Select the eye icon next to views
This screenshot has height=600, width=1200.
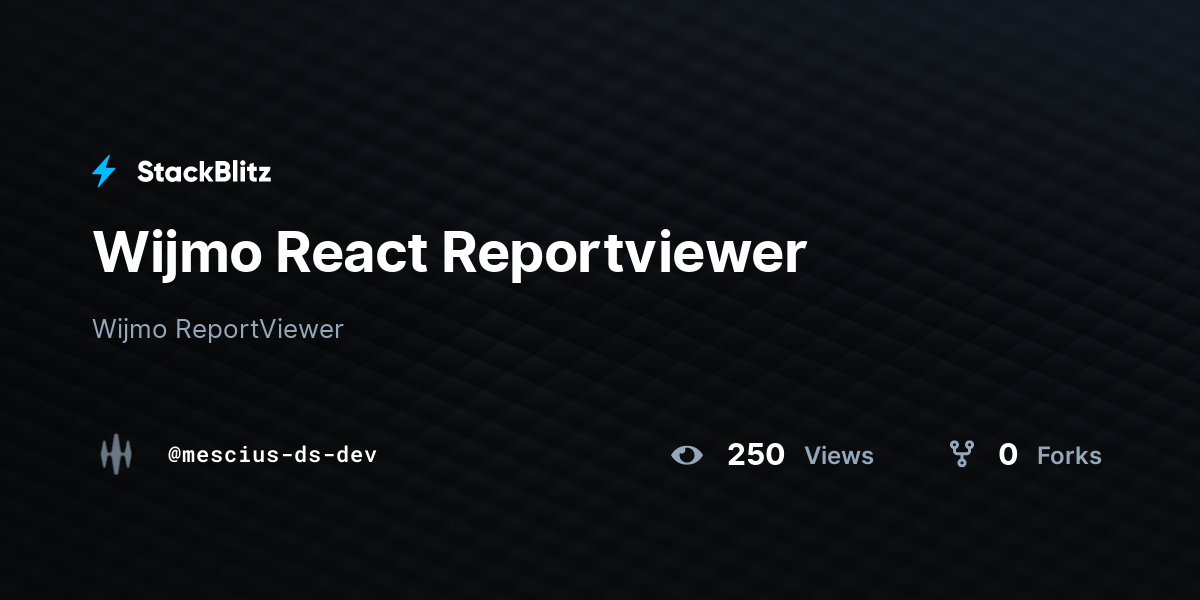tap(687, 455)
